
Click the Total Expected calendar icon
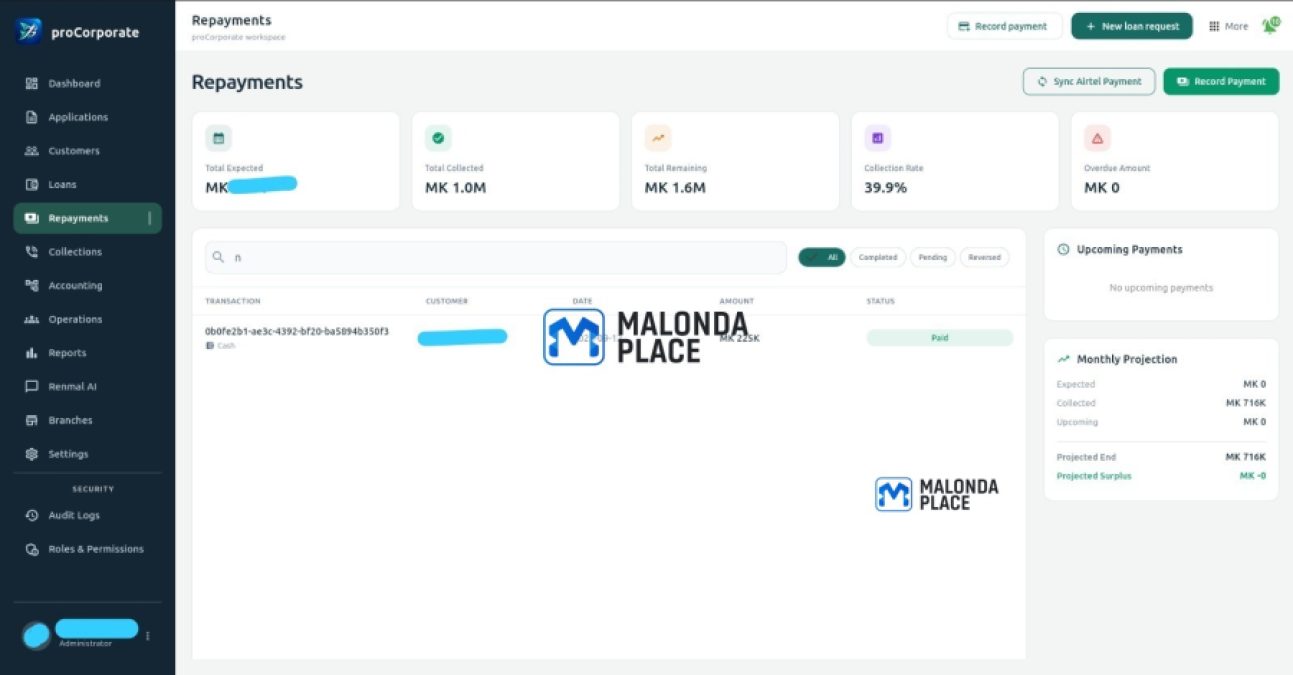218,138
